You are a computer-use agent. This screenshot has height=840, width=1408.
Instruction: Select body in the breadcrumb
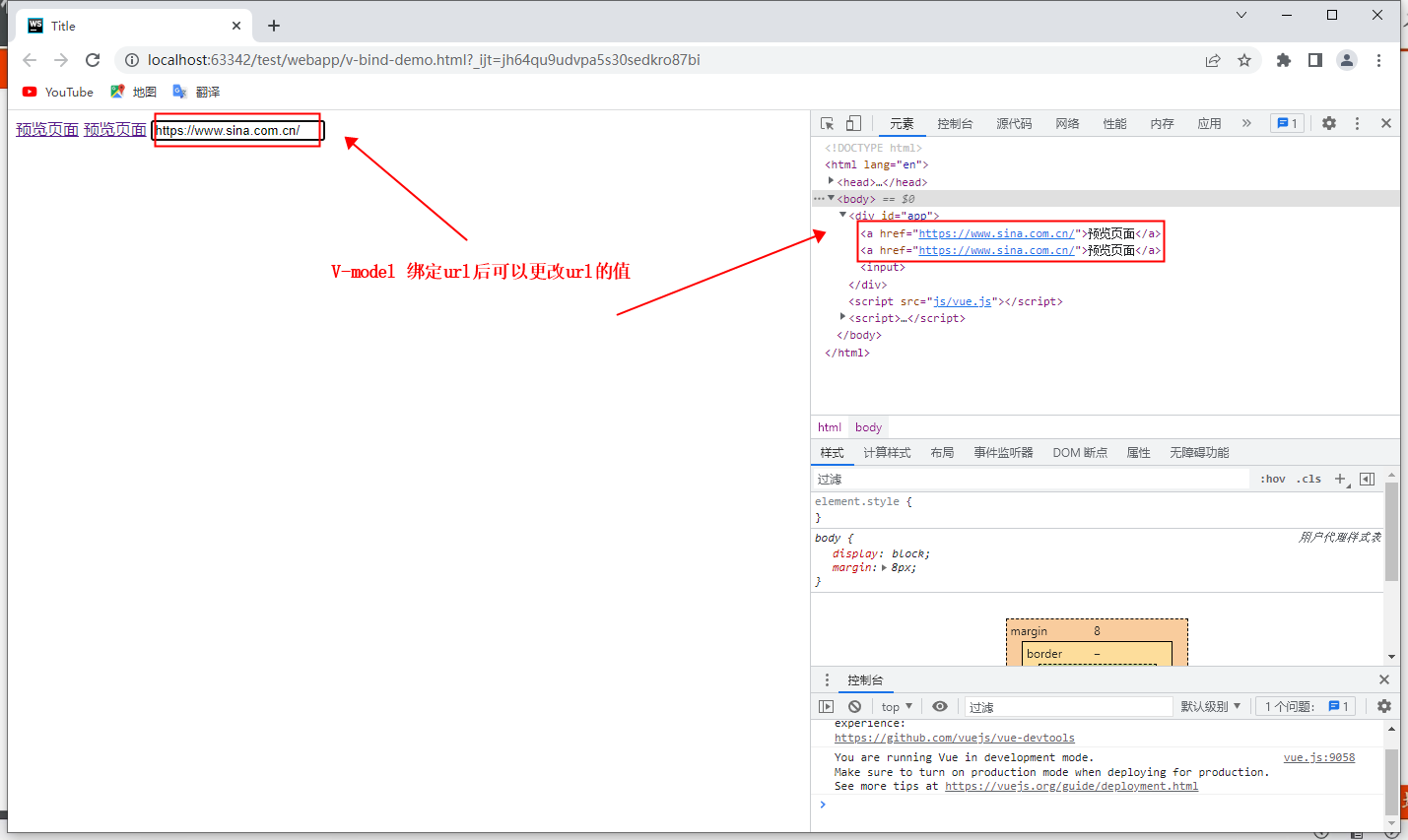(x=869, y=427)
